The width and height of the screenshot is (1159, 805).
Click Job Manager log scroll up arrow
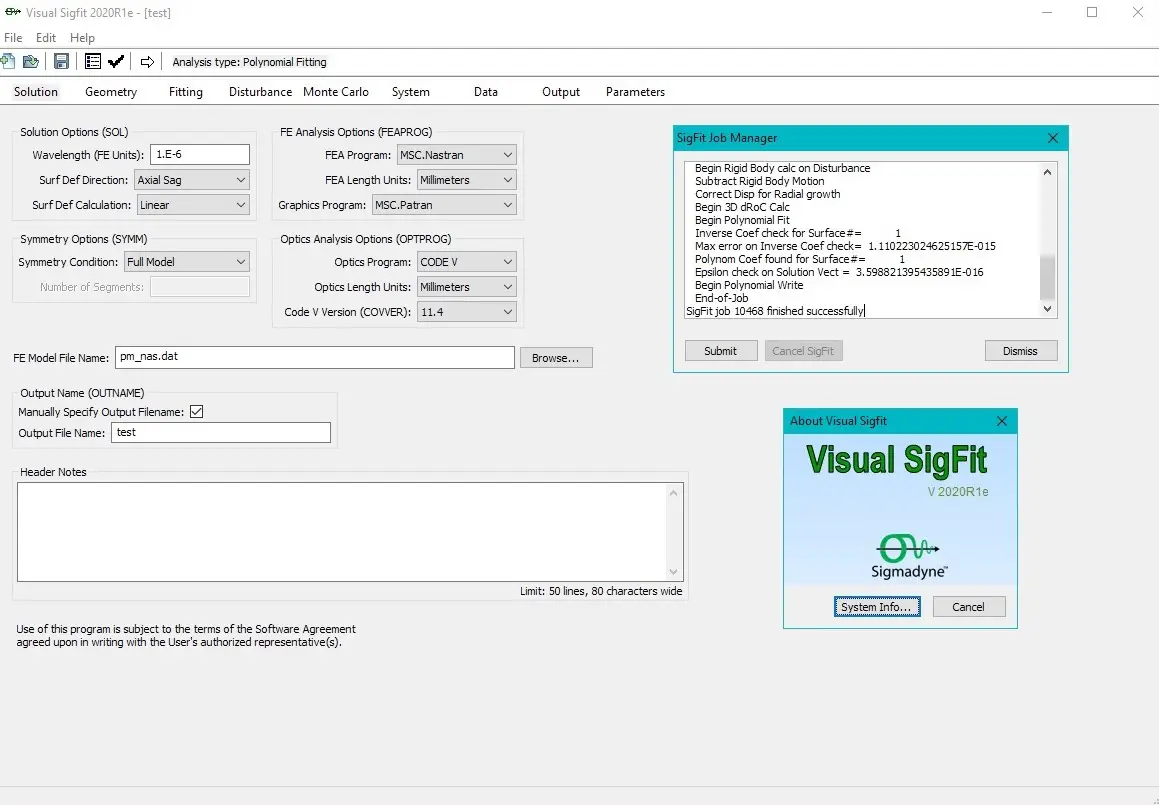[1047, 172]
